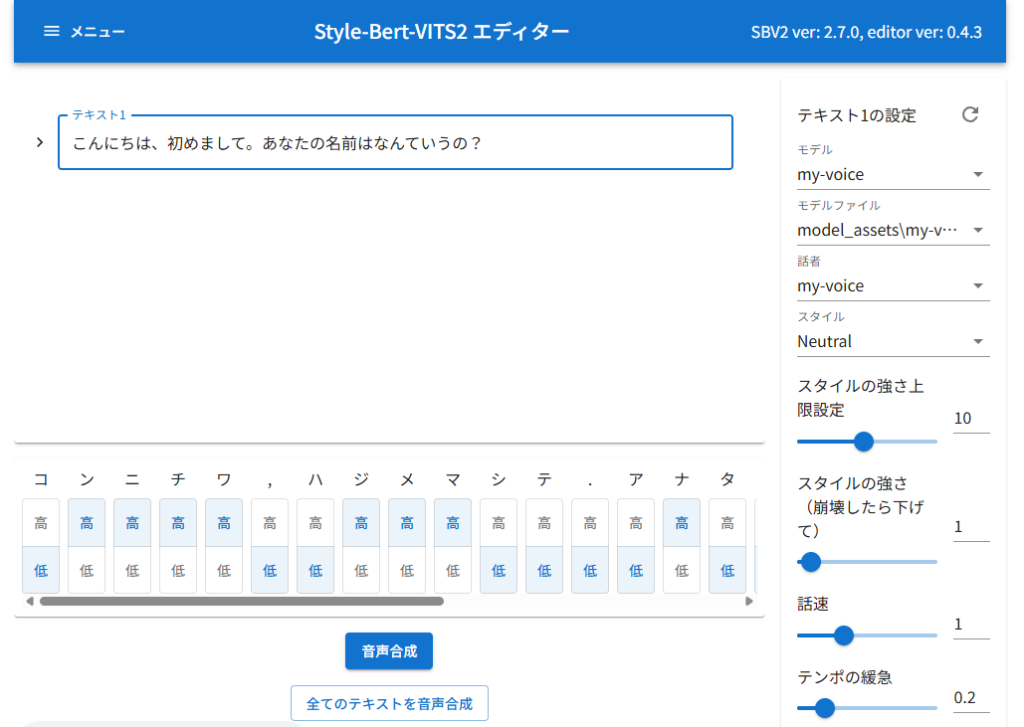Set ア accent to 高

pos(635,523)
